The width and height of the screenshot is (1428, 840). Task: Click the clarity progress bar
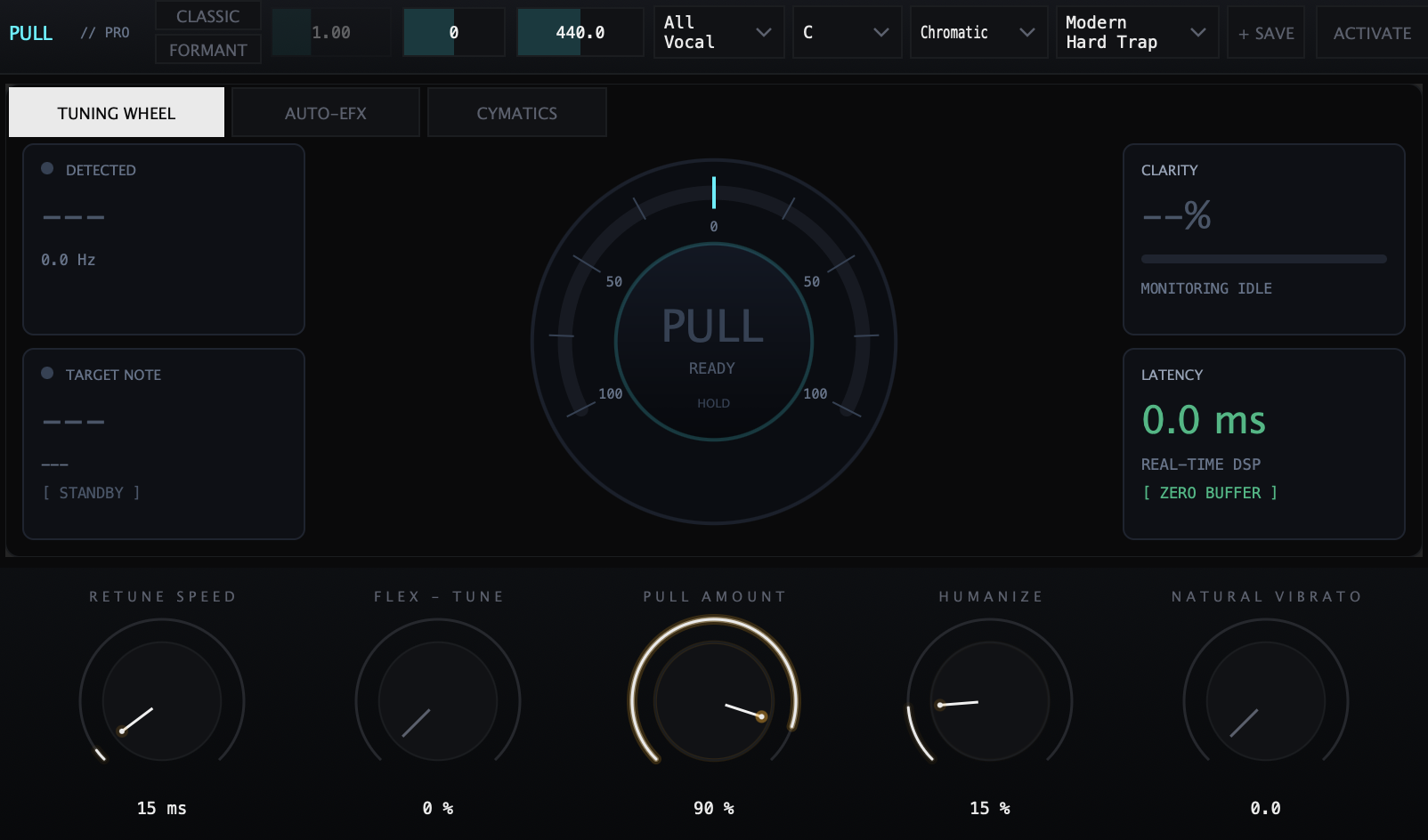[x=1264, y=259]
